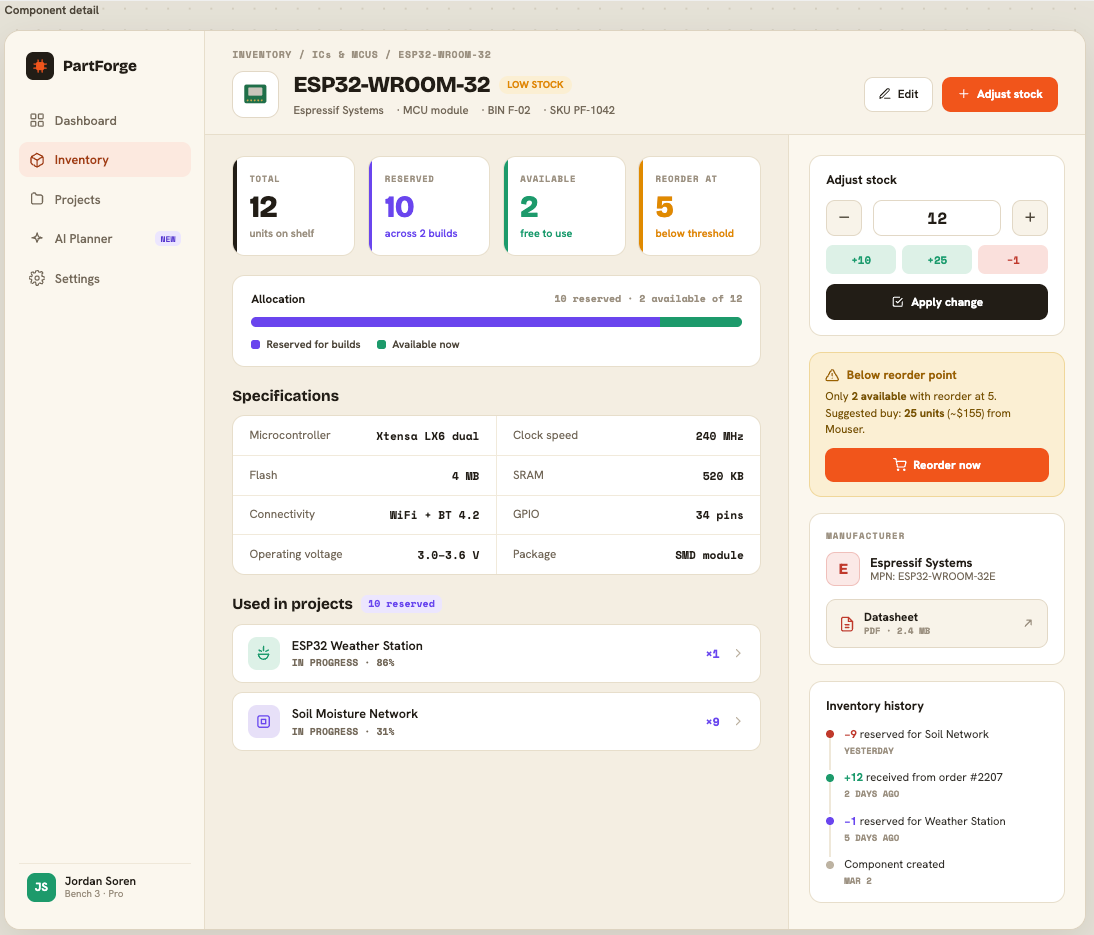Image resolution: width=1094 pixels, height=935 pixels.
Task: Open the Dashboard page
Action: coord(105,121)
